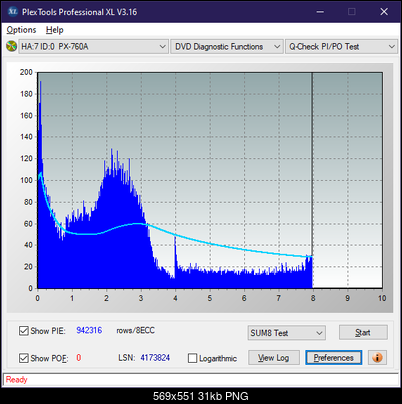Viewport: 402px width, 404px height.
Task: Open the SUM8 Test dropdown
Action: click(x=287, y=333)
